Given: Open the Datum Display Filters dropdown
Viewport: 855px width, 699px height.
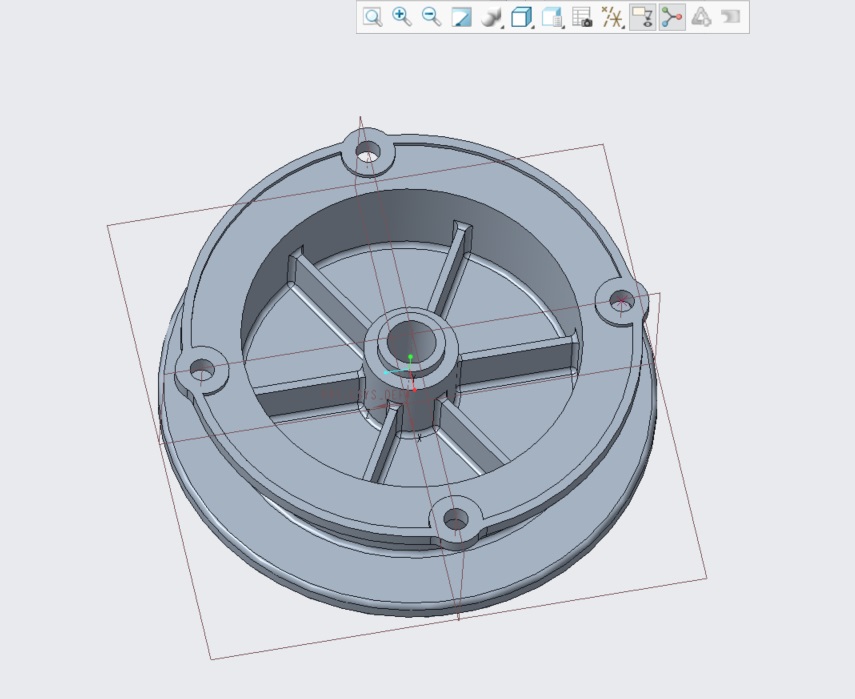Looking at the screenshot, I should point(612,17).
